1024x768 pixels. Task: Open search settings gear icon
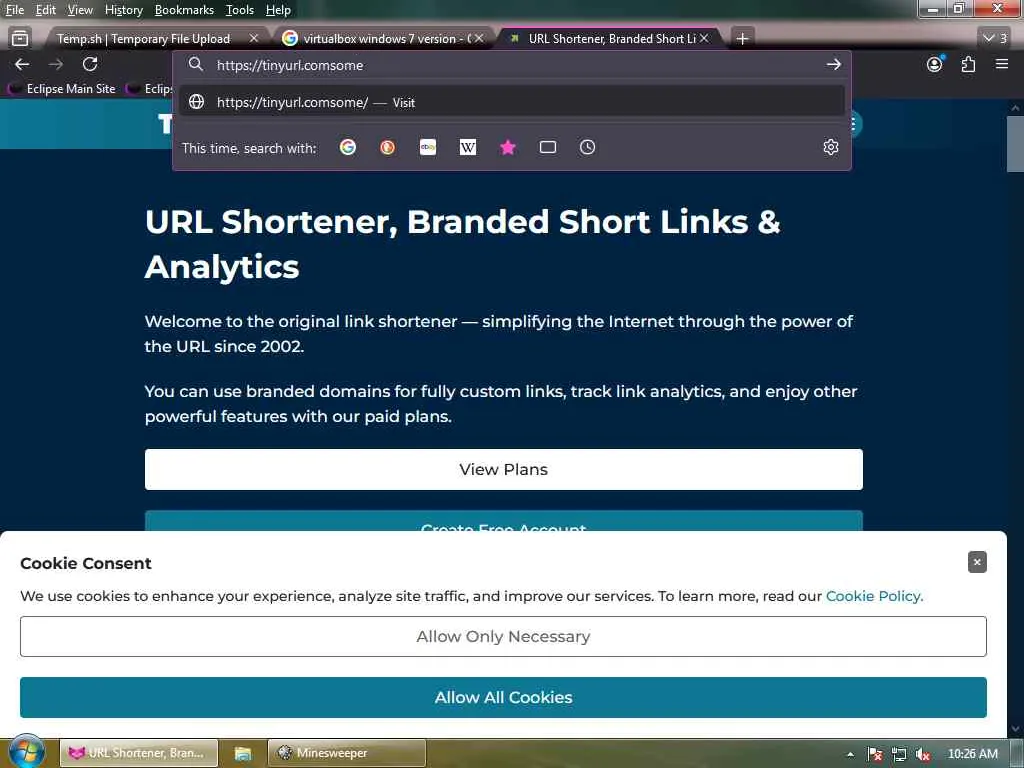point(831,148)
